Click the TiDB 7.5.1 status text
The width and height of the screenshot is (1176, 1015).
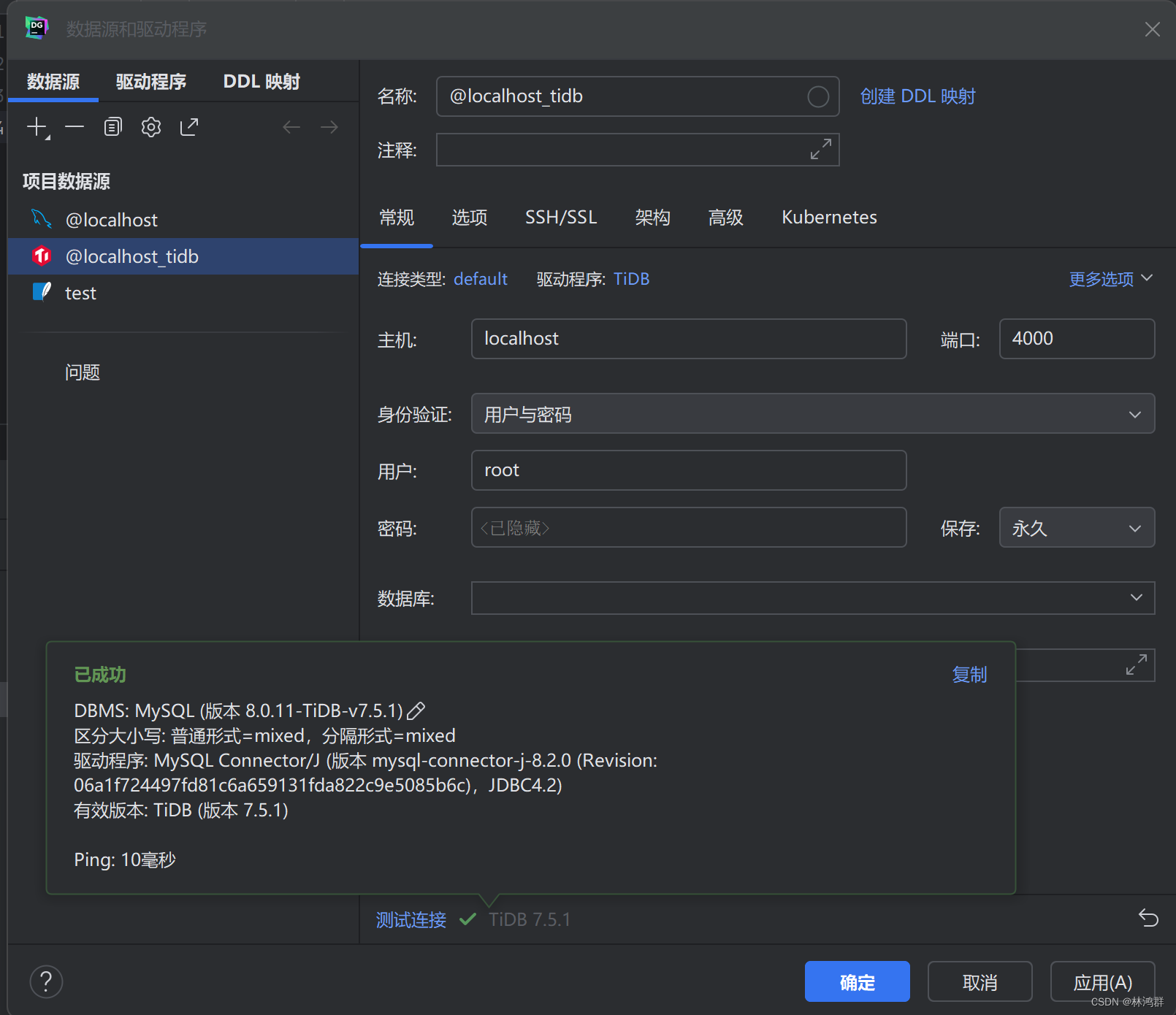[530, 919]
